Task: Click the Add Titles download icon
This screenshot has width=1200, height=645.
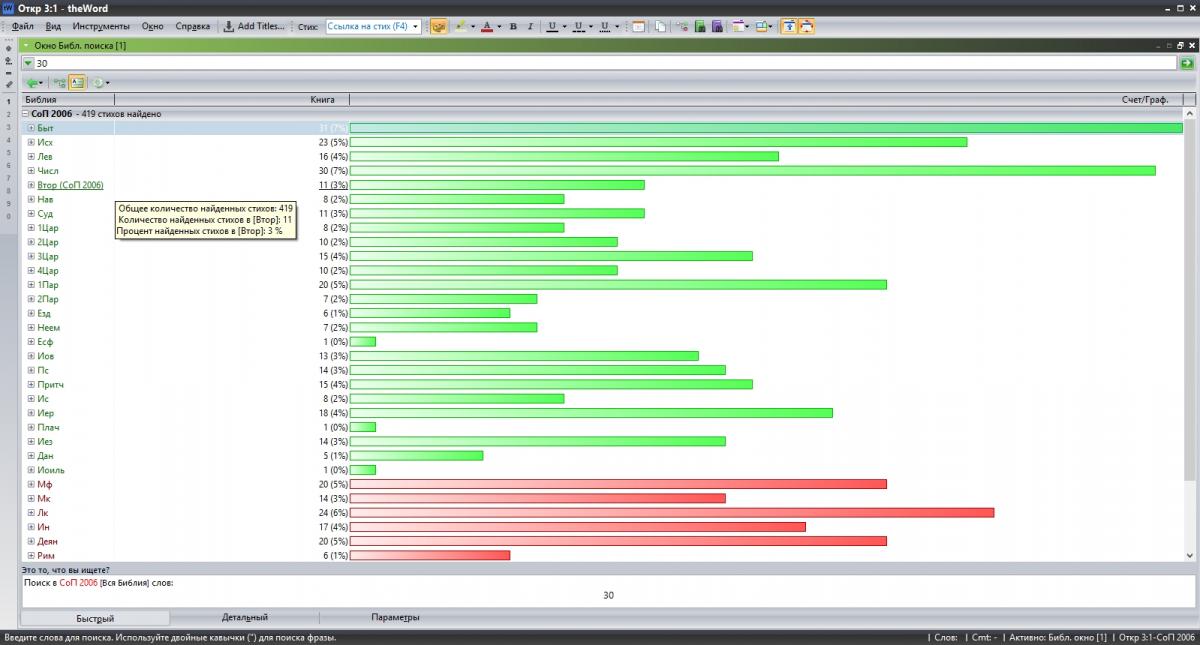Action: [x=229, y=27]
